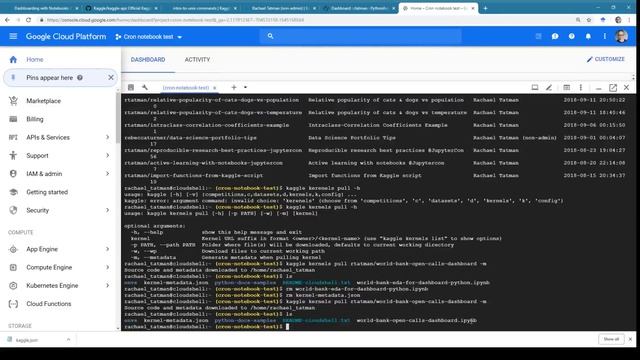Click the search products and resources field
This screenshot has width=640, height=360.
pyautogui.click(x=360, y=36)
